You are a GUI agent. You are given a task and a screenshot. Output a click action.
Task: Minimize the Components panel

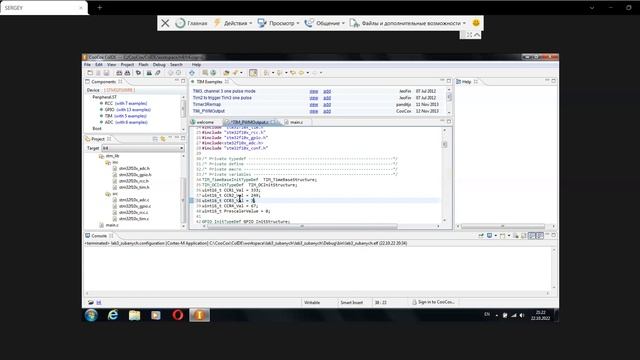click(x=176, y=81)
